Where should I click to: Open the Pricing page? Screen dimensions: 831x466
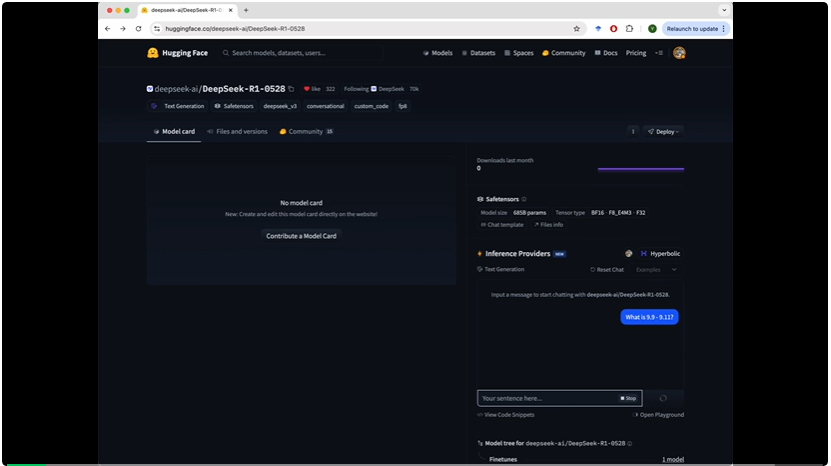point(636,53)
